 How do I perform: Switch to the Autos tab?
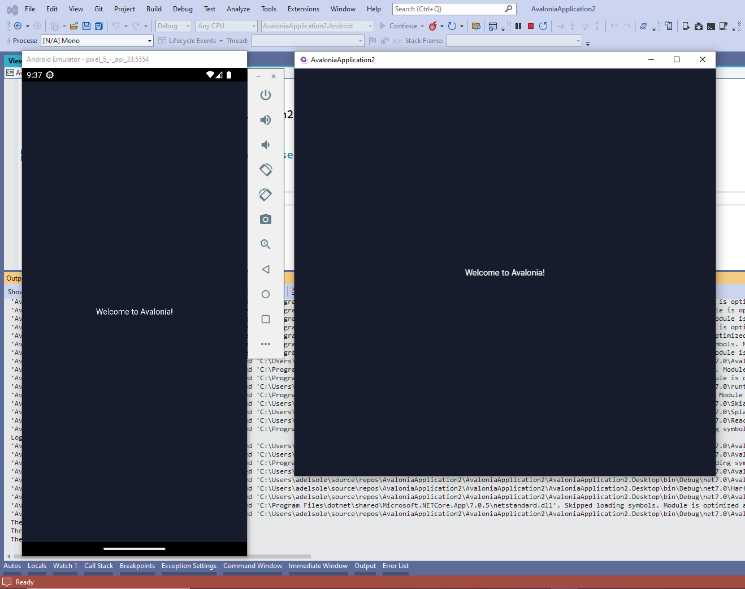pos(12,566)
